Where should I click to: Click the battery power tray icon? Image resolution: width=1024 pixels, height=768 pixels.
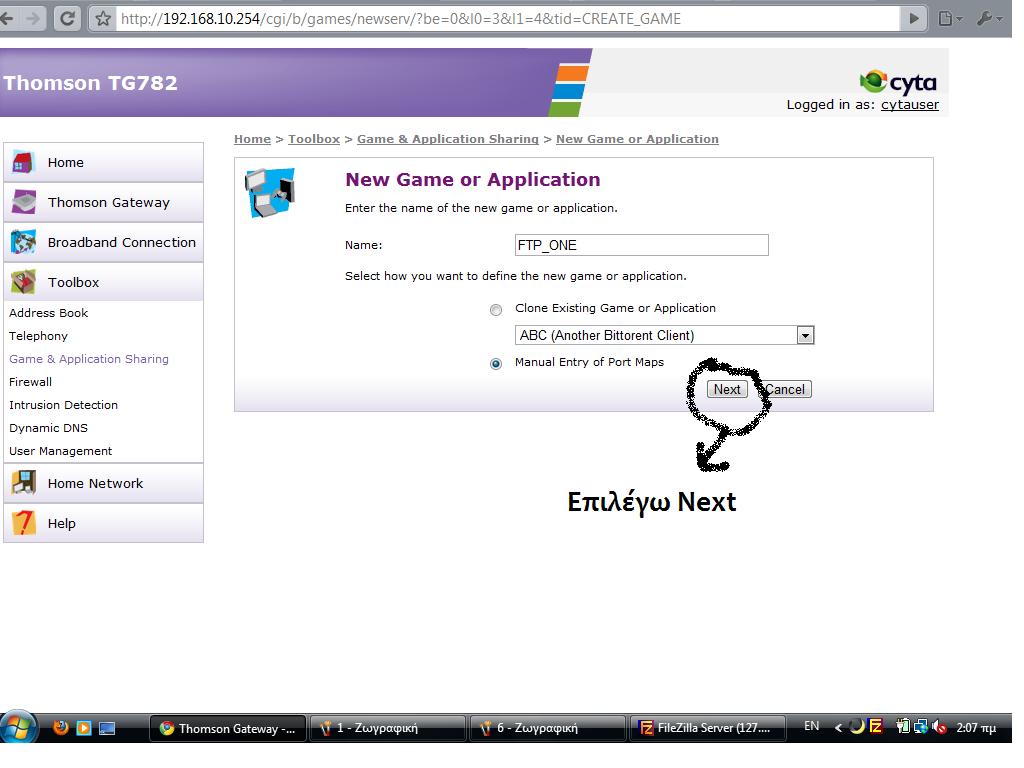coord(903,726)
